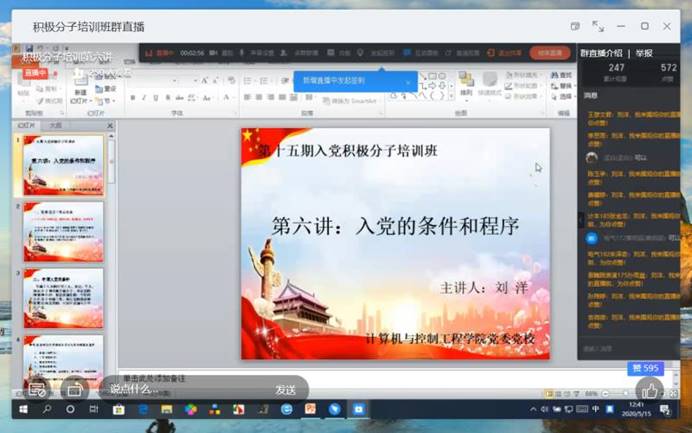Viewport: 692px width, 433px height.
Task: Open Task View on the taskbar
Action: click(94, 410)
